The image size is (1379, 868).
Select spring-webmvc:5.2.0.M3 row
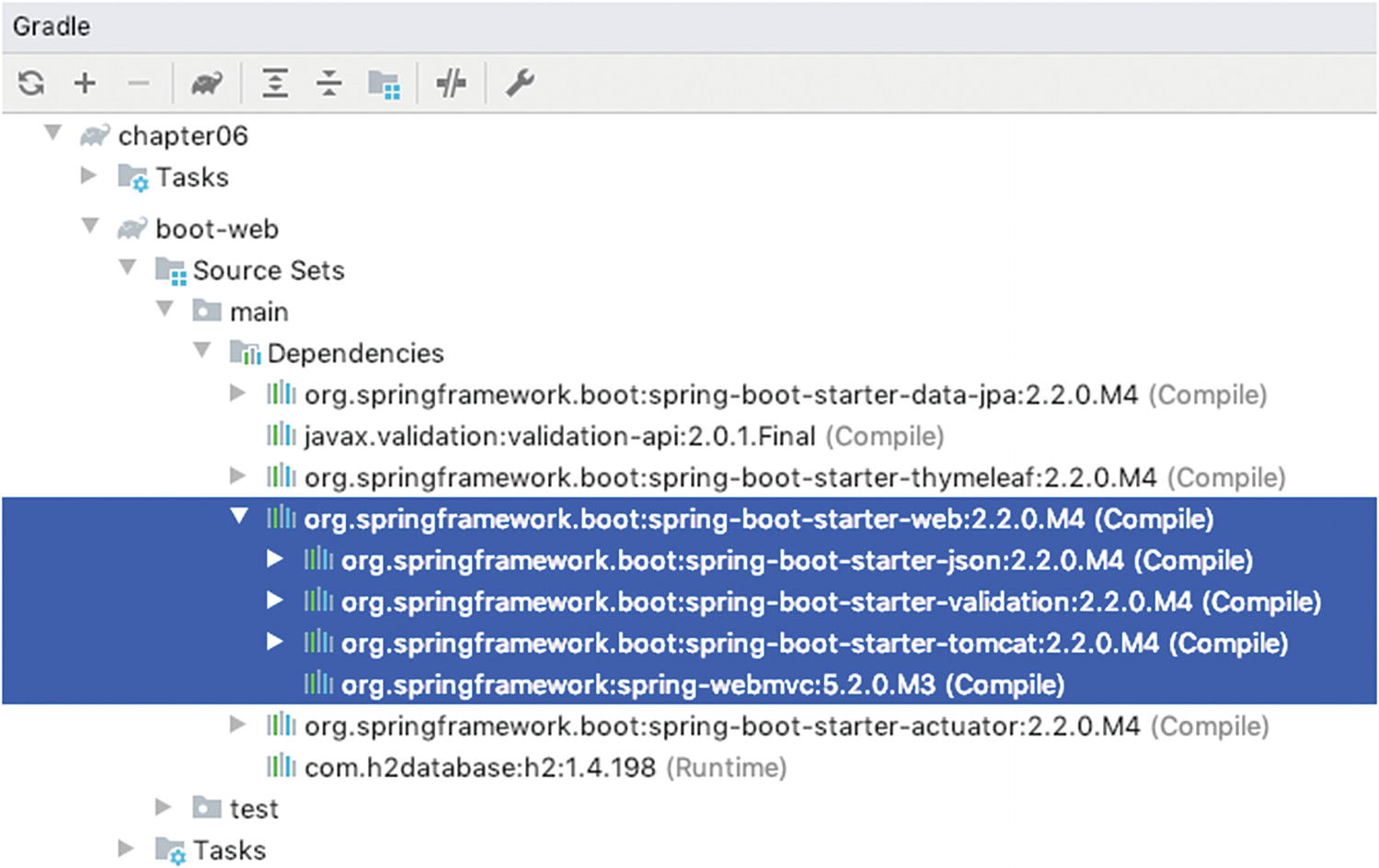689,684
